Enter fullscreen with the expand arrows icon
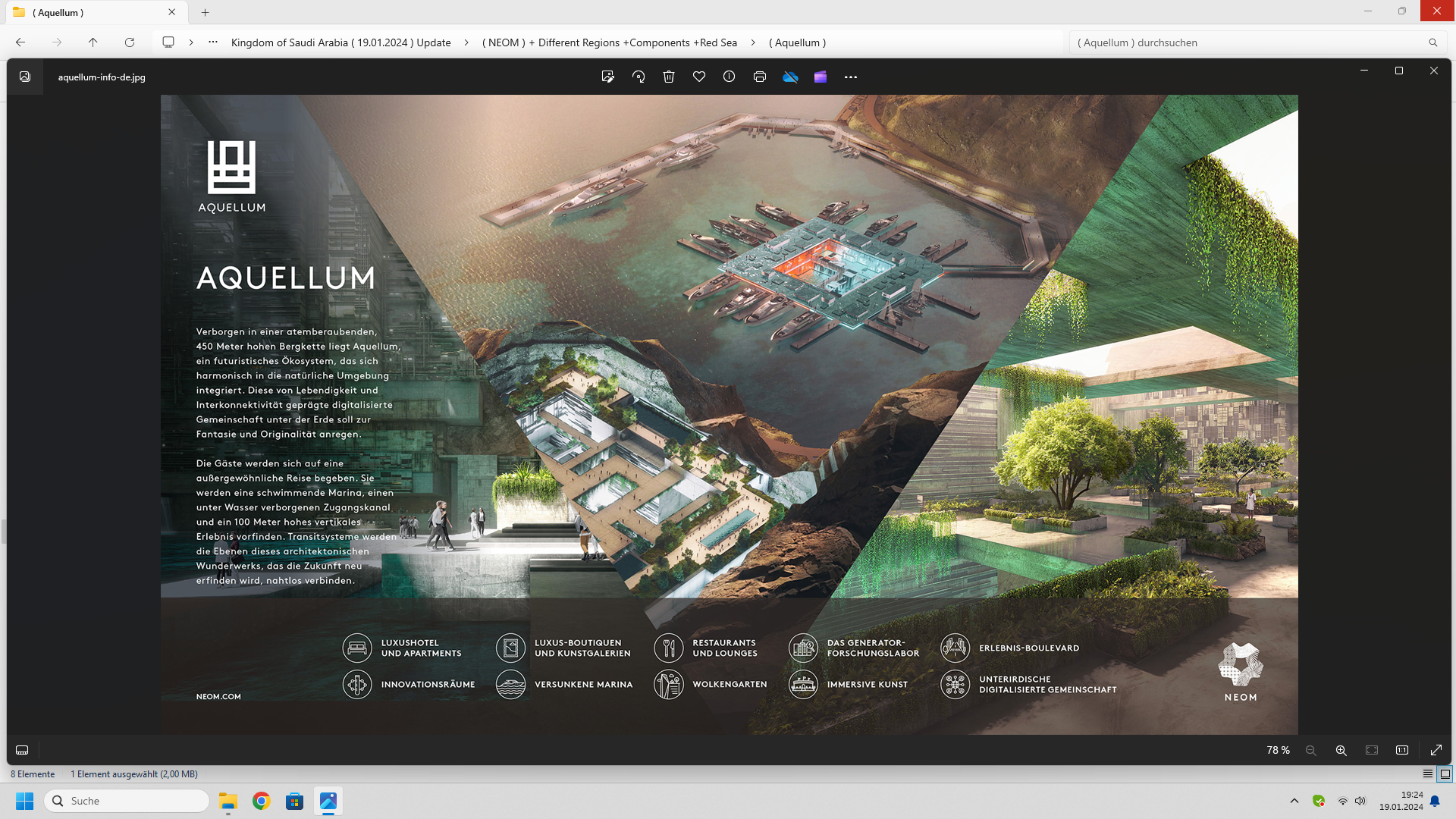 click(1436, 750)
